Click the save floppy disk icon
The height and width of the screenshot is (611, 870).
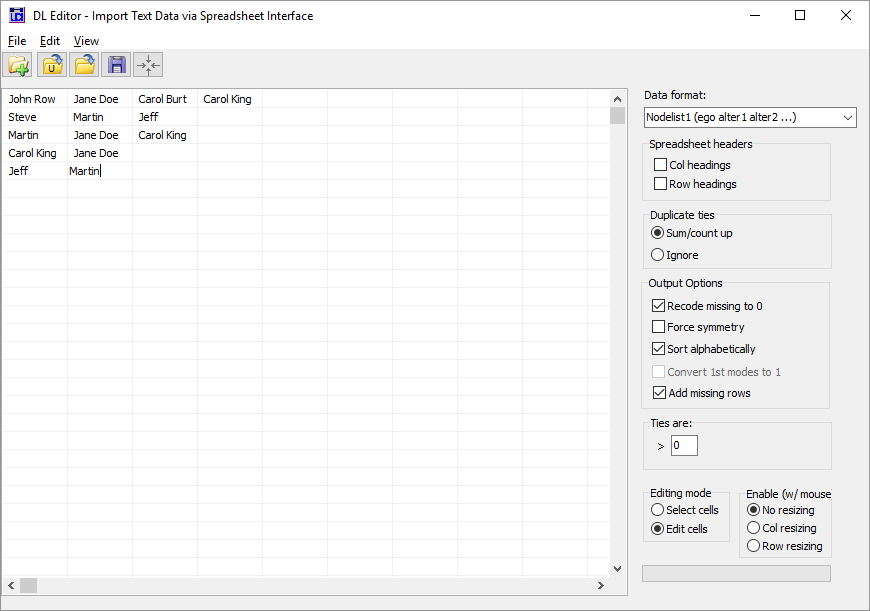point(116,65)
